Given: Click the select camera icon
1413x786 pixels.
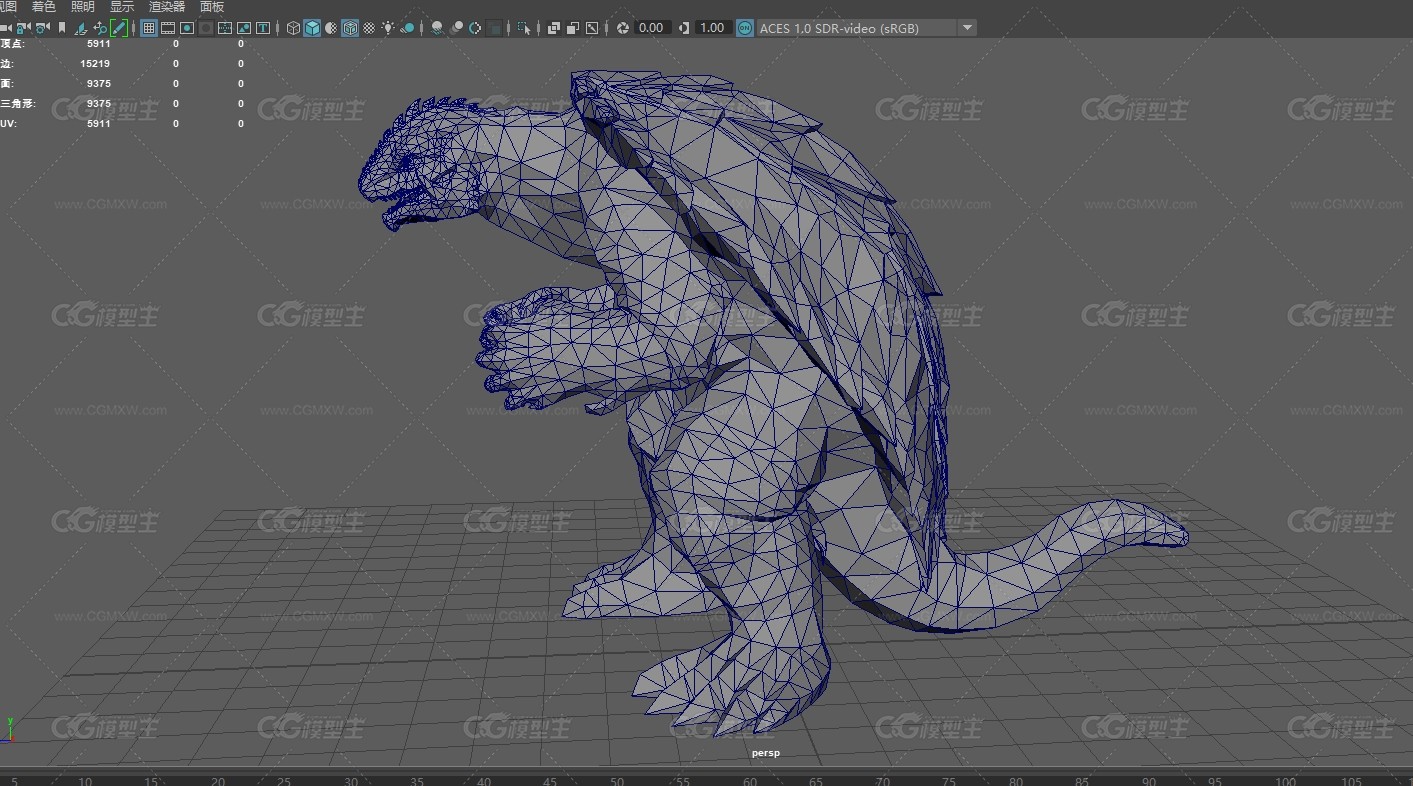Looking at the screenshot, I should [x=5, y=28].
